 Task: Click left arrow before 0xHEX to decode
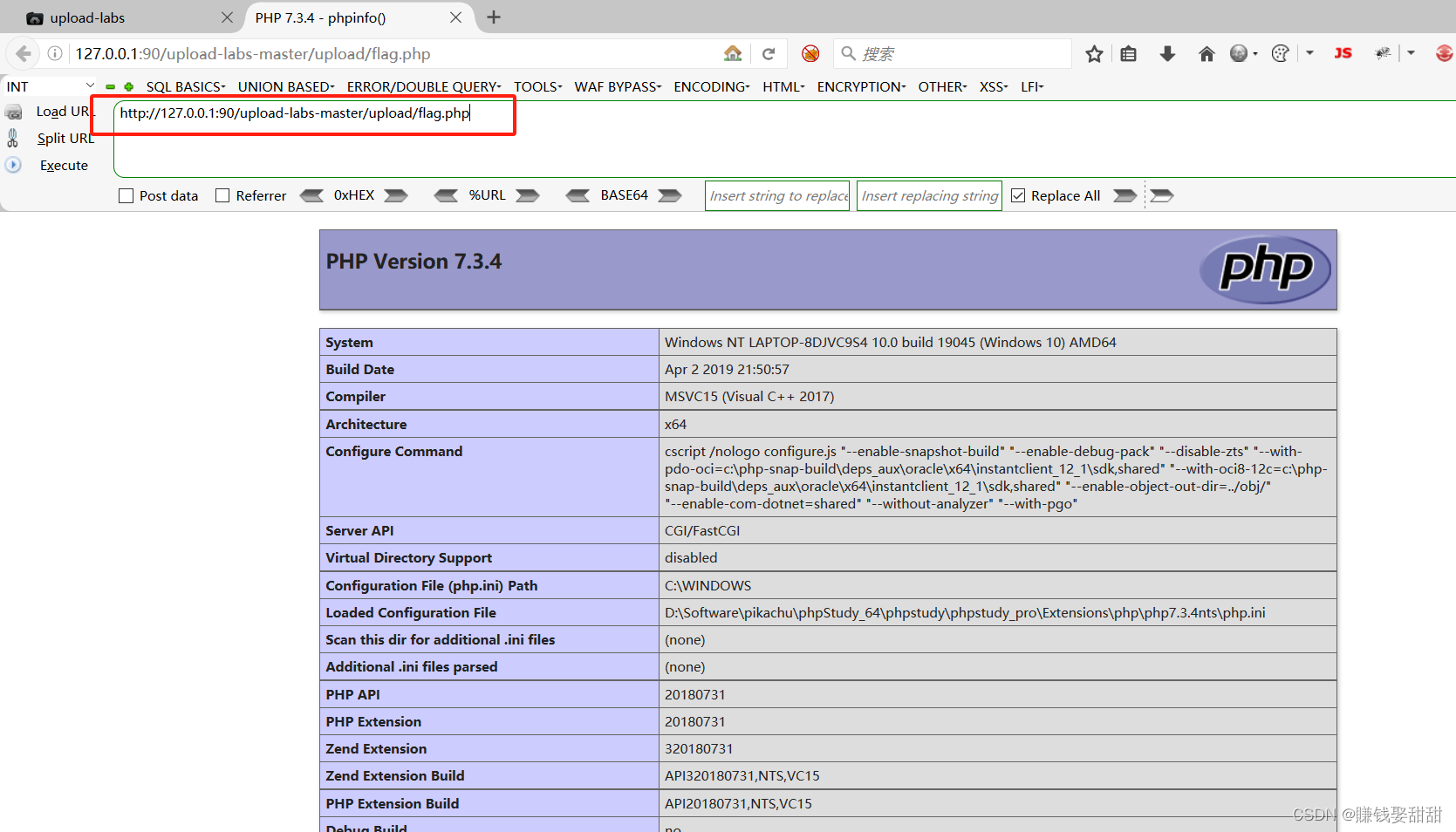coord(311,195)
